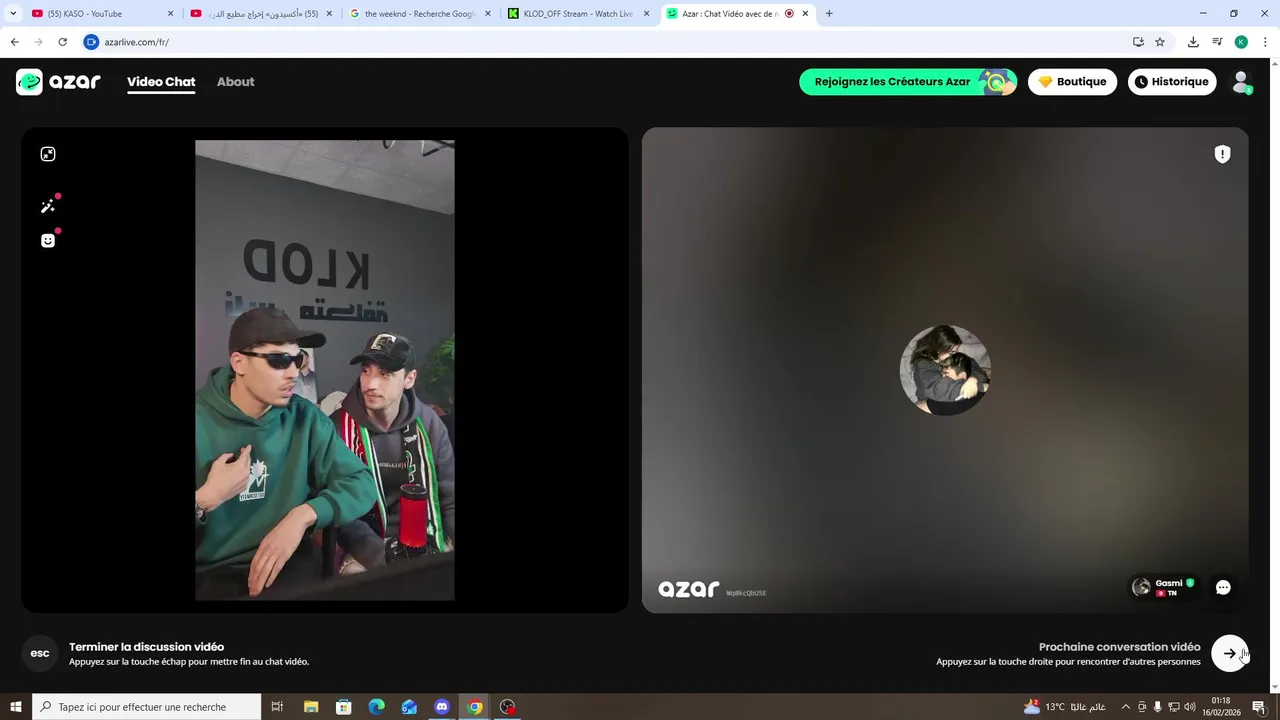The image size is (1280, 720).
Task: Click the browser forward arrow
Action: click(x=38, y=42)
